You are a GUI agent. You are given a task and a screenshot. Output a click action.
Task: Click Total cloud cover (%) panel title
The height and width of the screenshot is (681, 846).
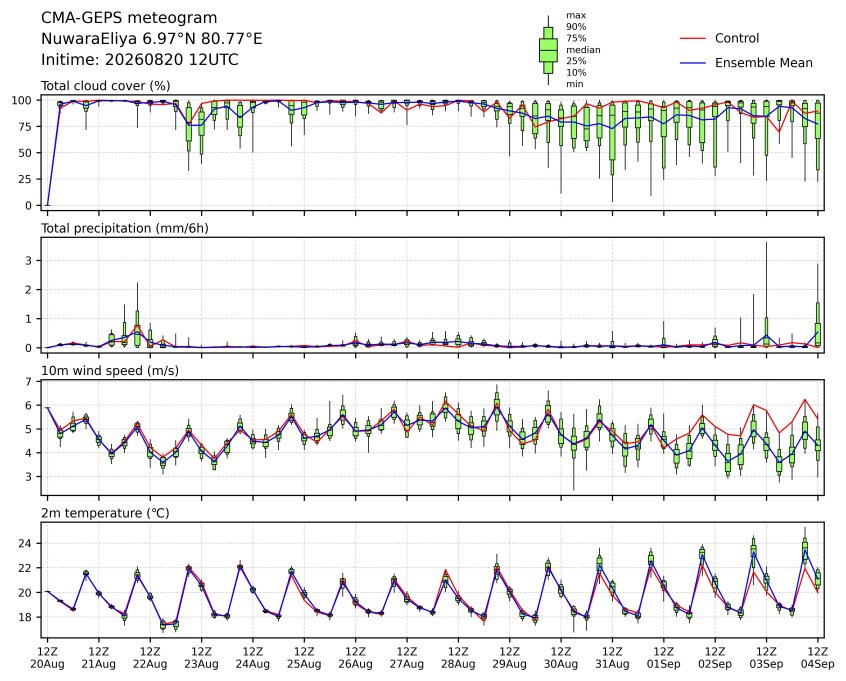tap(106, 86)
